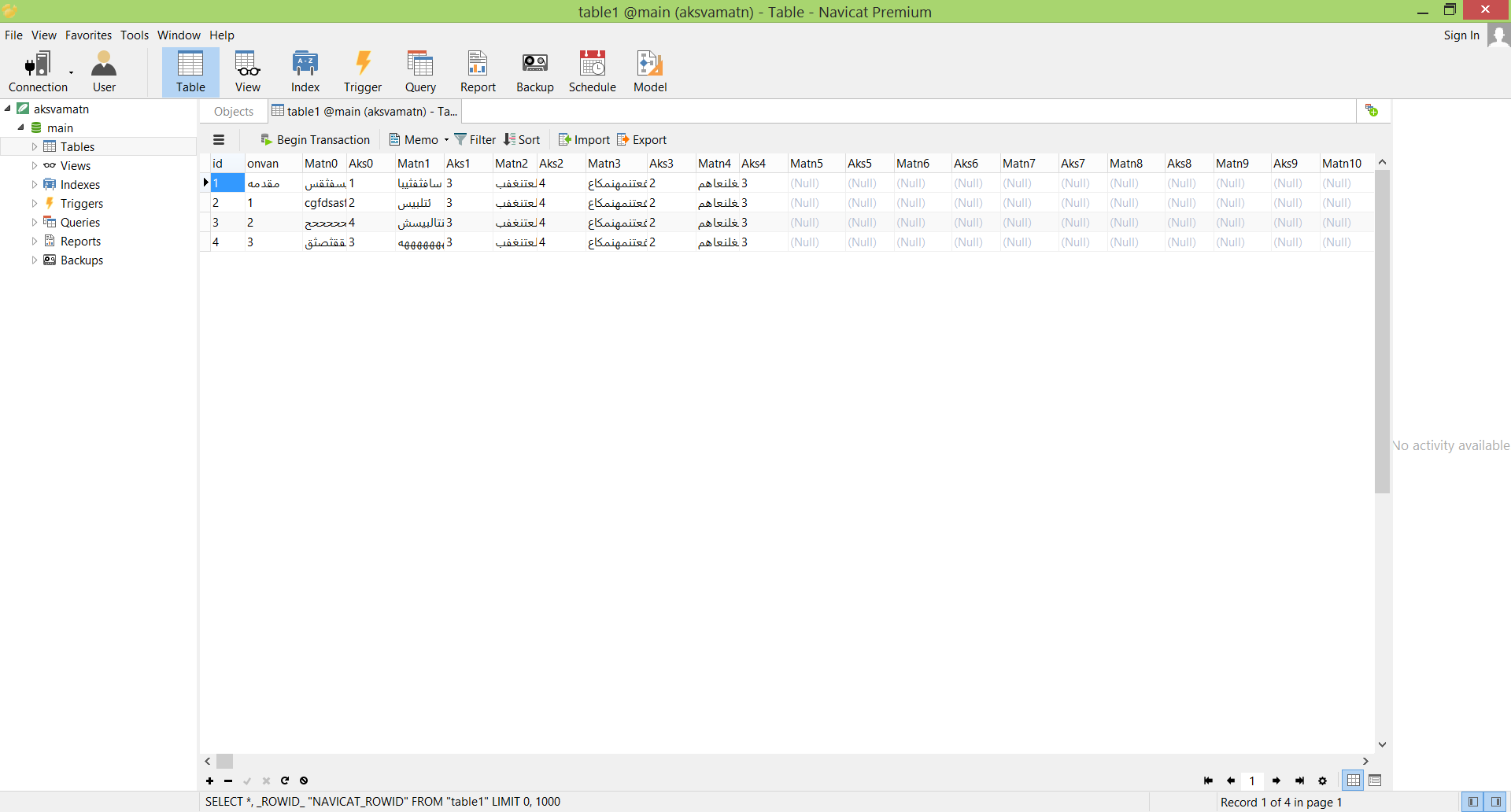Image resolution: width=1511 pixels, height=812 pixels.
Task: Open the Favorites menu
Action: [x=88, y=35]
